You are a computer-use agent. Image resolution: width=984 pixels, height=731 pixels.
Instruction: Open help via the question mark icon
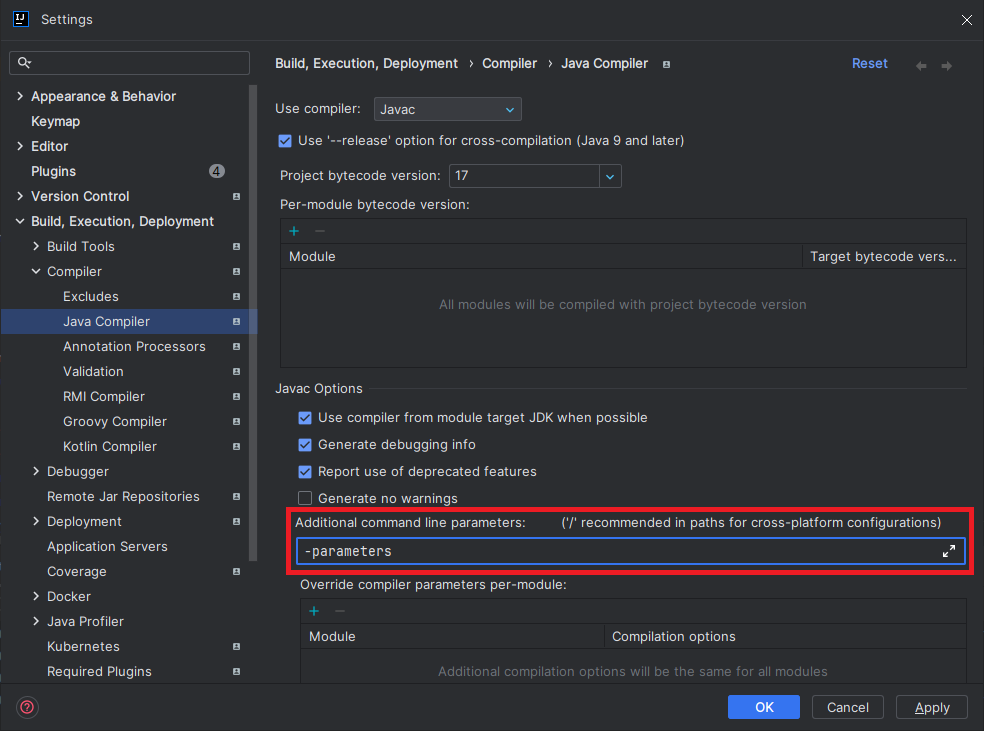[28, 707]
